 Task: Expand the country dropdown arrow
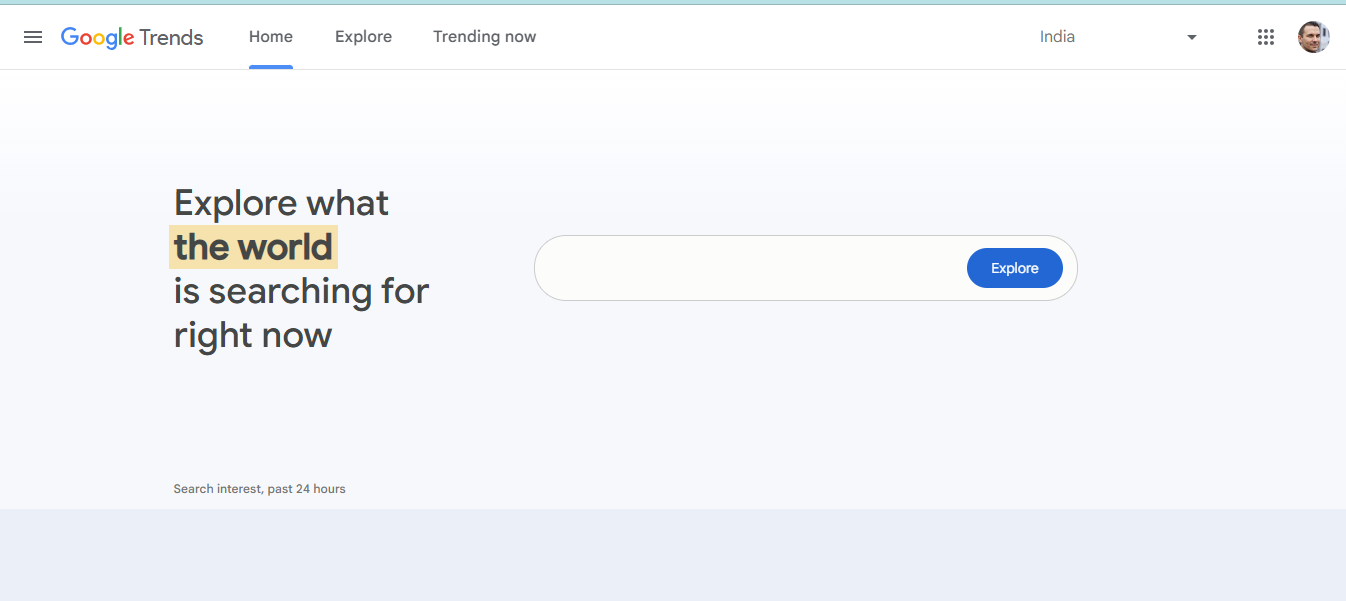point(1191,37)
